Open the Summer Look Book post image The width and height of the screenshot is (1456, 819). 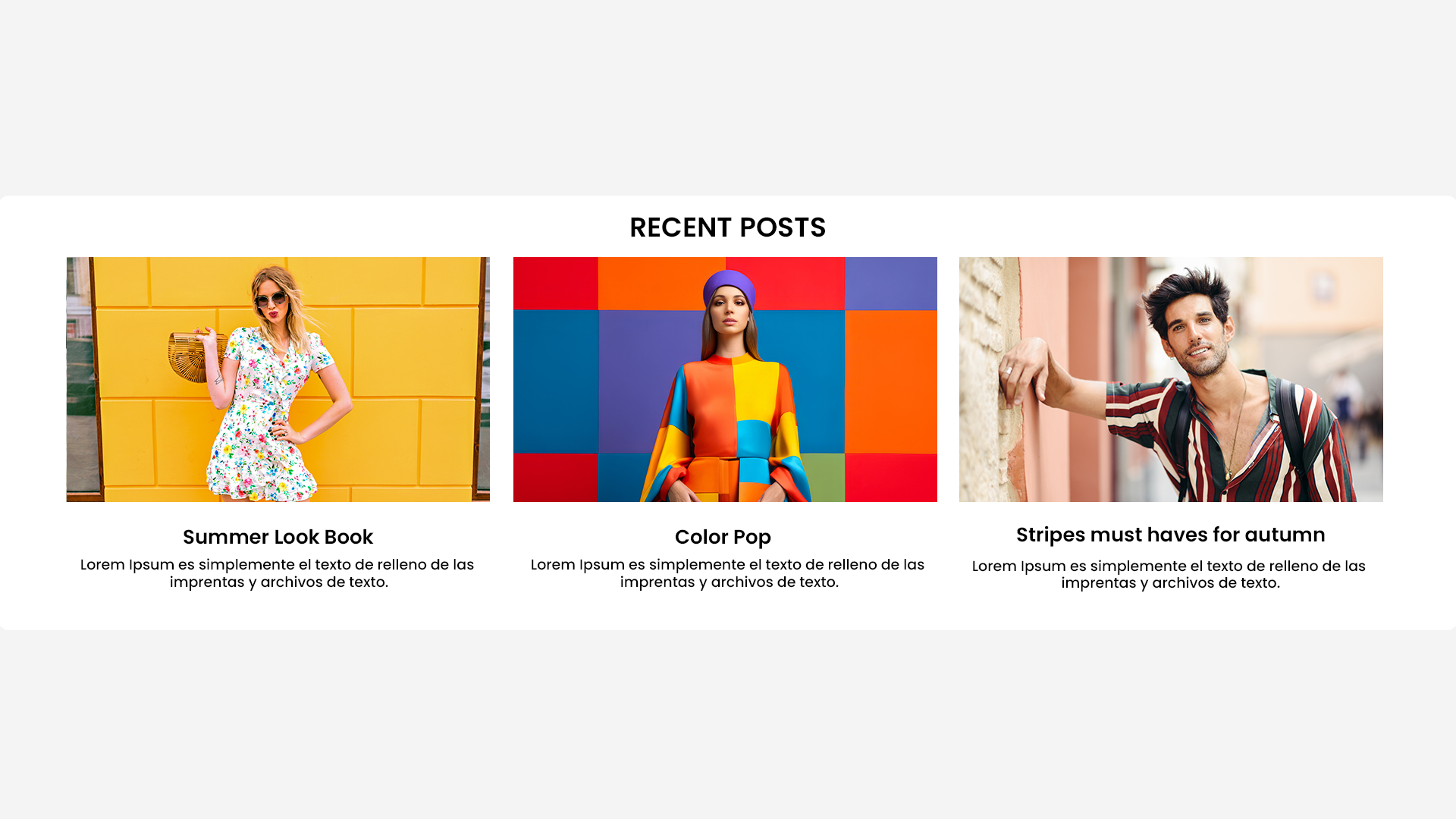tap(278, 379)
